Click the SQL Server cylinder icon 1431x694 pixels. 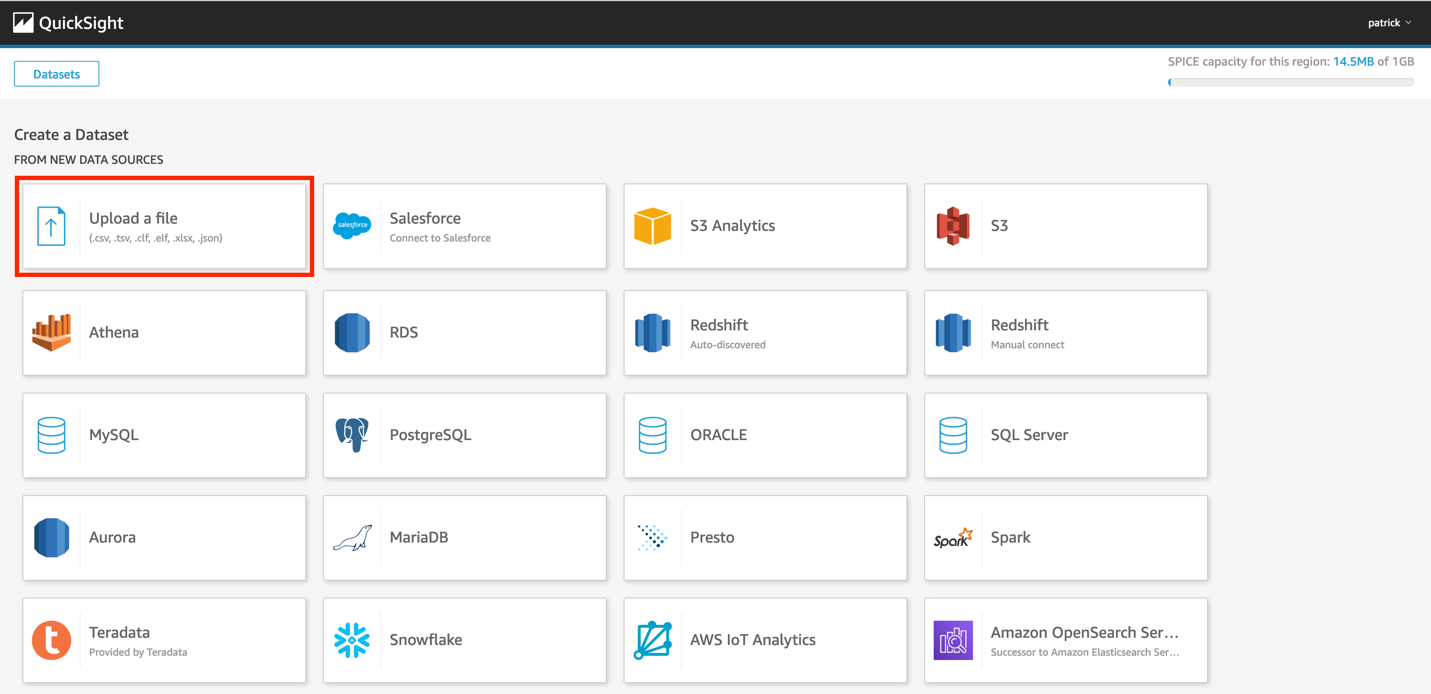[953, 435]
